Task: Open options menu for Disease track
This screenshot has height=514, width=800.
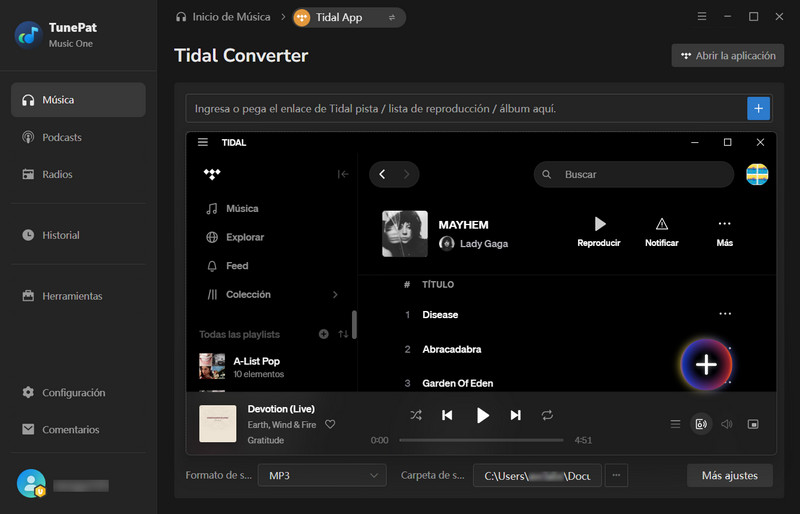Action: [725, 314]
